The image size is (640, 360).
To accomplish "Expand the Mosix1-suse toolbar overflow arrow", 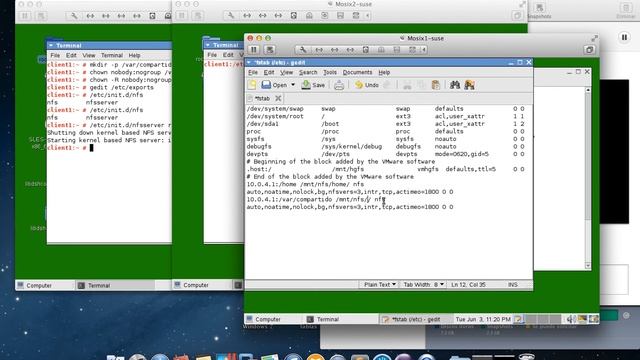I will 424,50.
